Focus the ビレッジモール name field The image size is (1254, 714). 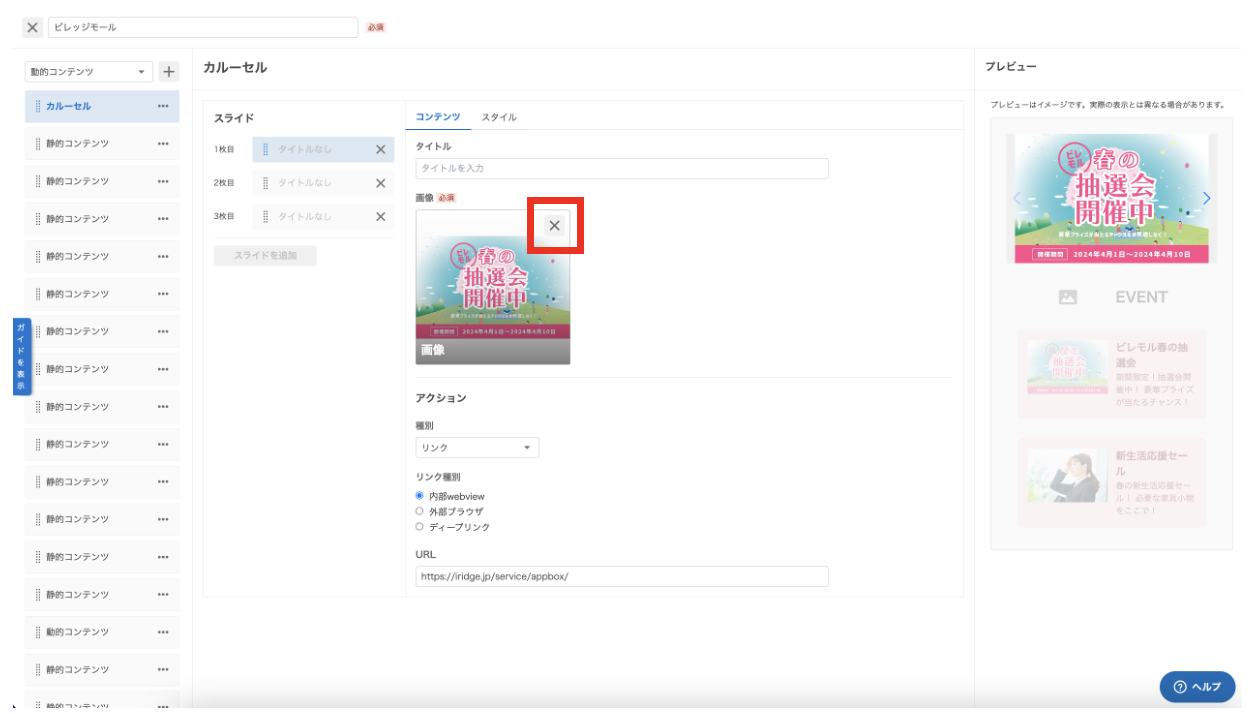[x=203, y=28]
